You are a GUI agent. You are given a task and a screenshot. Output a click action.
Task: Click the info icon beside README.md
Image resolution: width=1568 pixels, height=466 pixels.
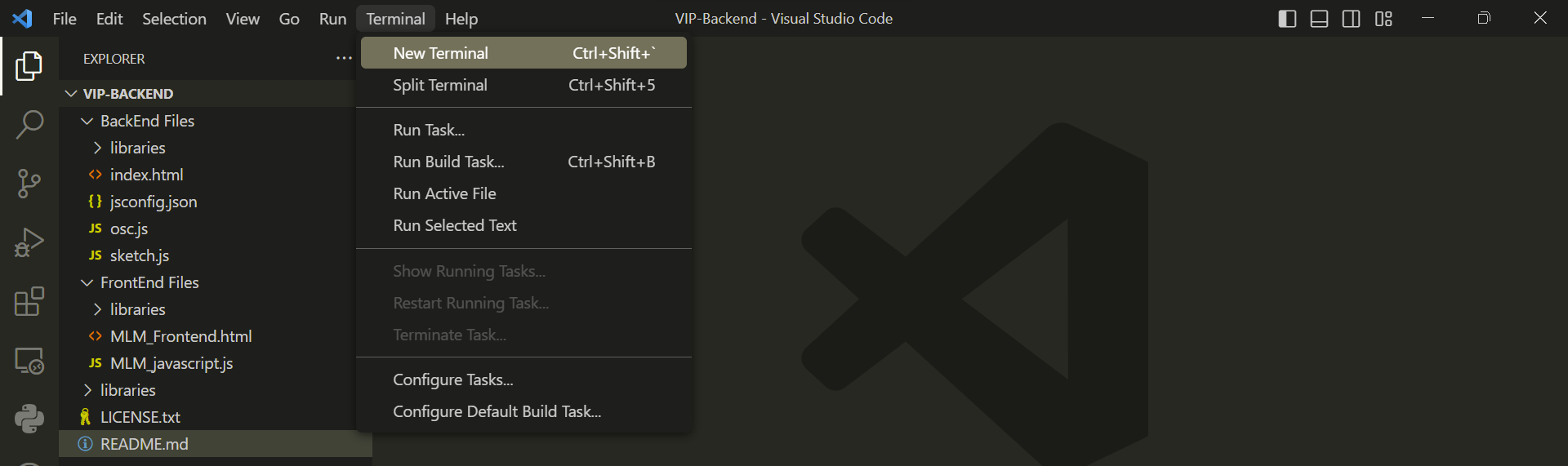tap(85, 444)
